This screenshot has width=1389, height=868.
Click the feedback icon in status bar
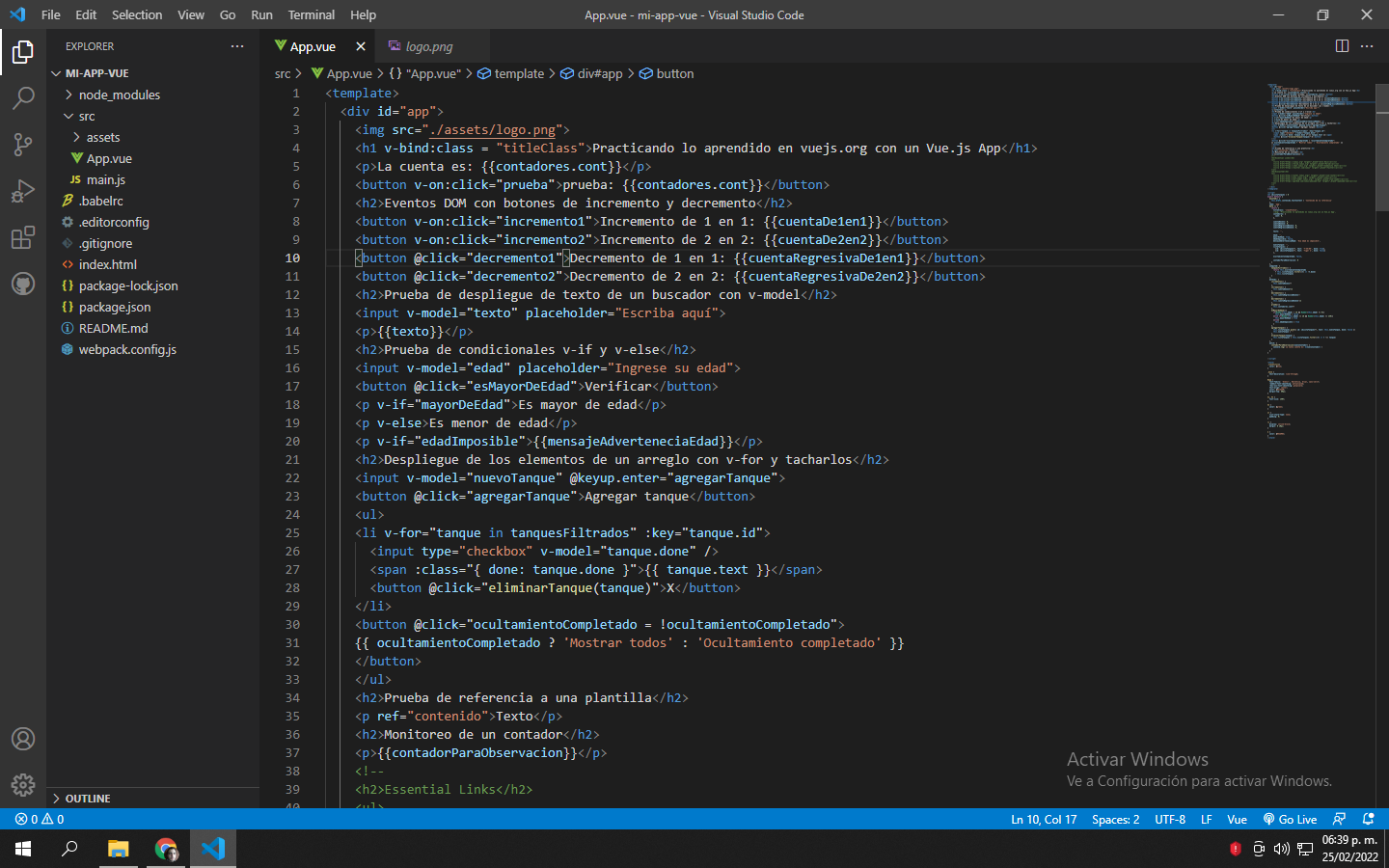[1339, 819]
